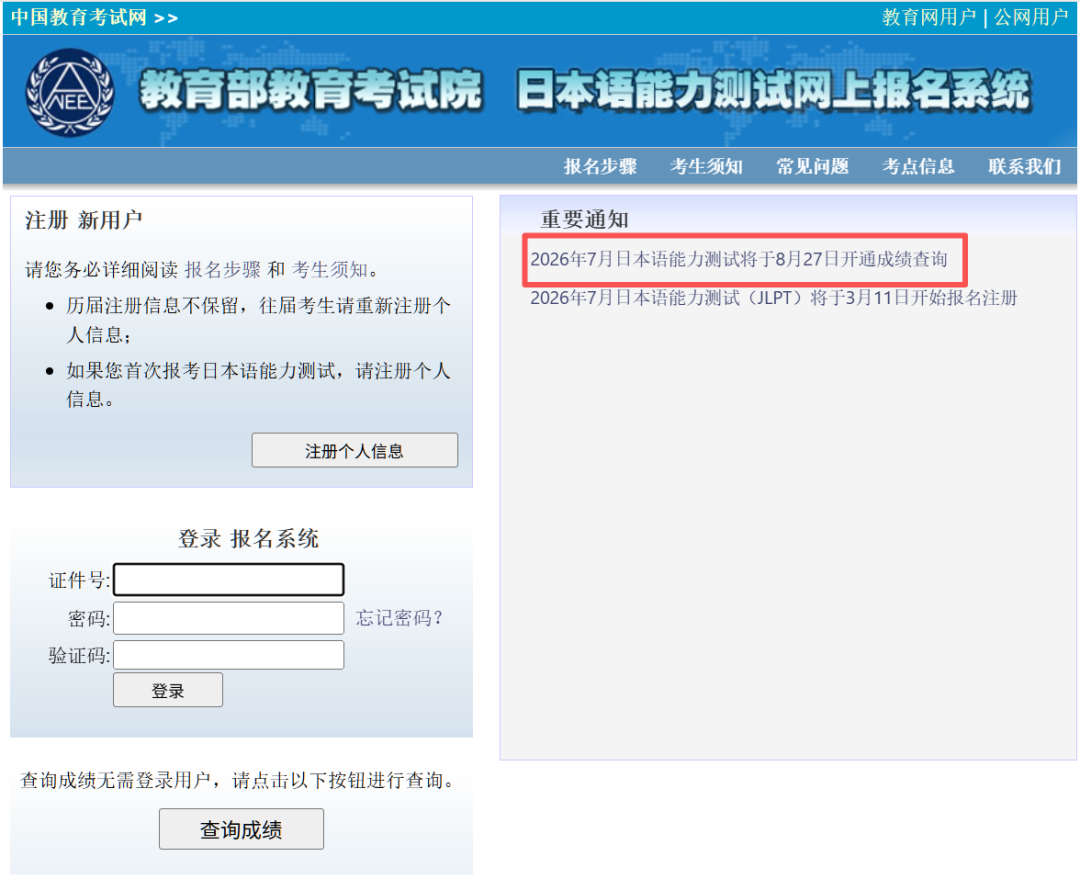Image resolution: width=1080 pixels, height=879 pixels.
Task: Open notice about 3月11日开始报名注册
Action: click(773, 298)
